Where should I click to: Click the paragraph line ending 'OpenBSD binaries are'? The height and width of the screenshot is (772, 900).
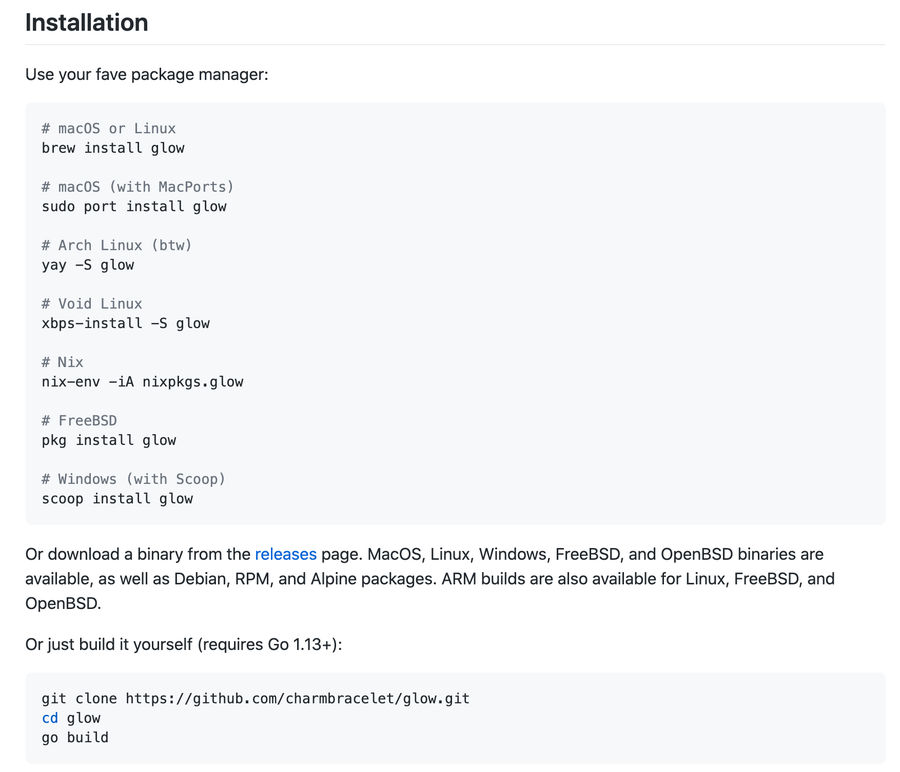click(424, 554)
